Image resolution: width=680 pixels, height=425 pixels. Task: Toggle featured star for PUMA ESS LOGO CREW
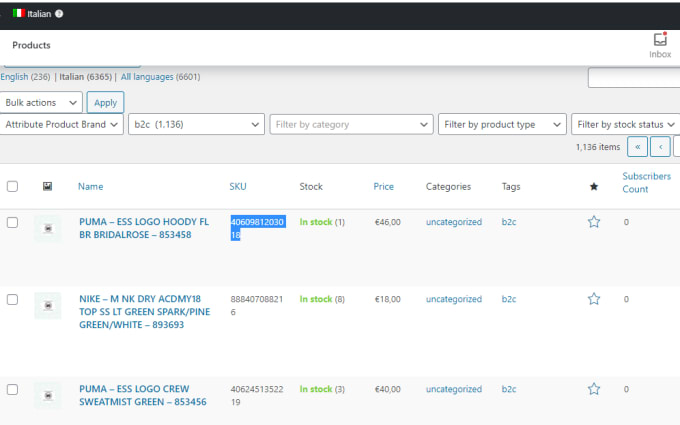(x=594, y=389)
